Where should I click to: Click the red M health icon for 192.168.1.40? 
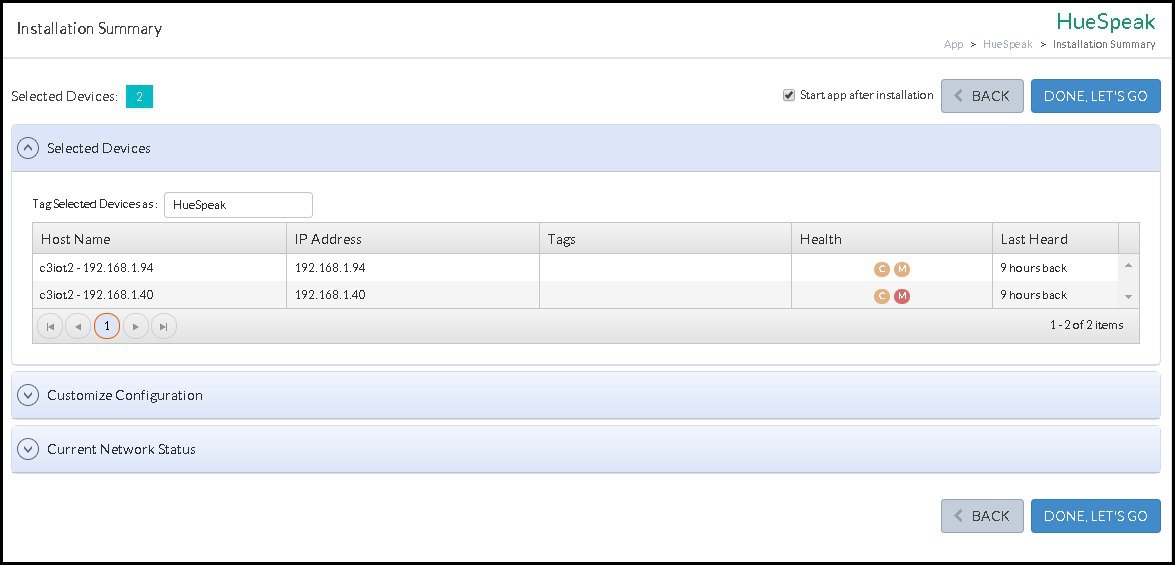[x=901, y=296]
